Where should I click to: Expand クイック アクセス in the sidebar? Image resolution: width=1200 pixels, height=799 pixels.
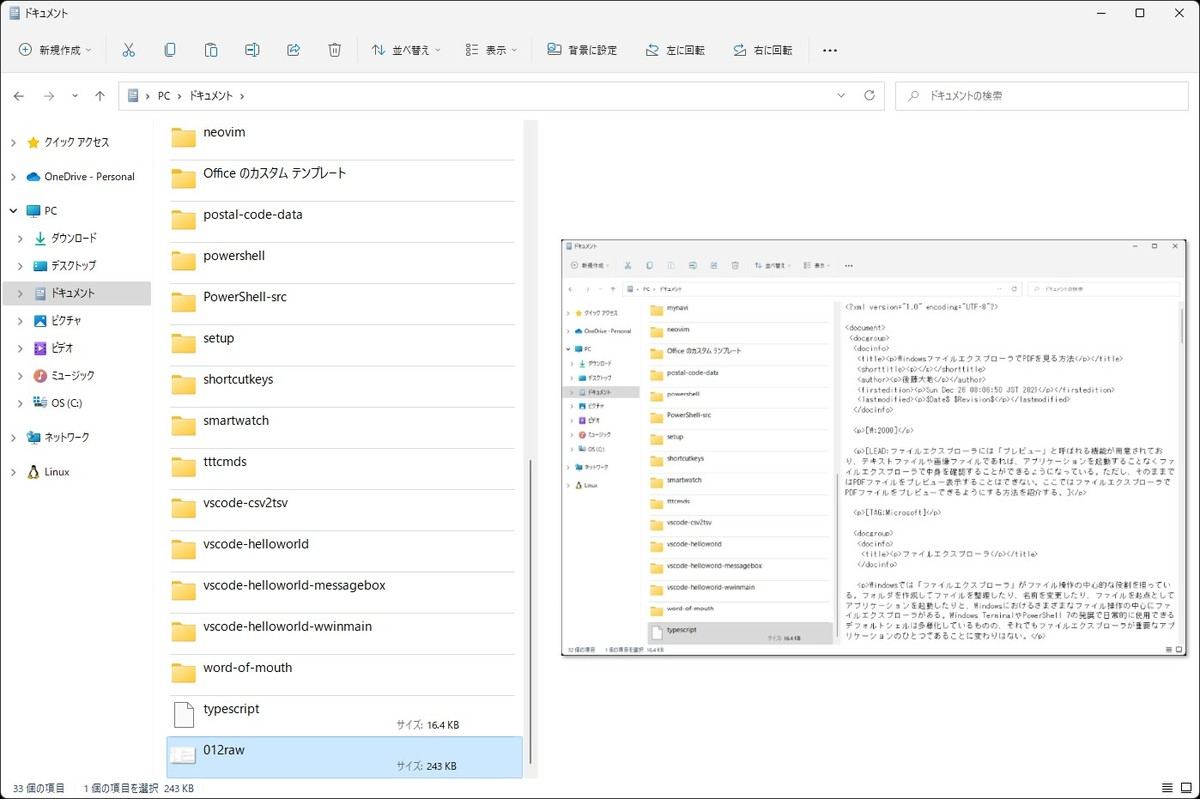13,142
